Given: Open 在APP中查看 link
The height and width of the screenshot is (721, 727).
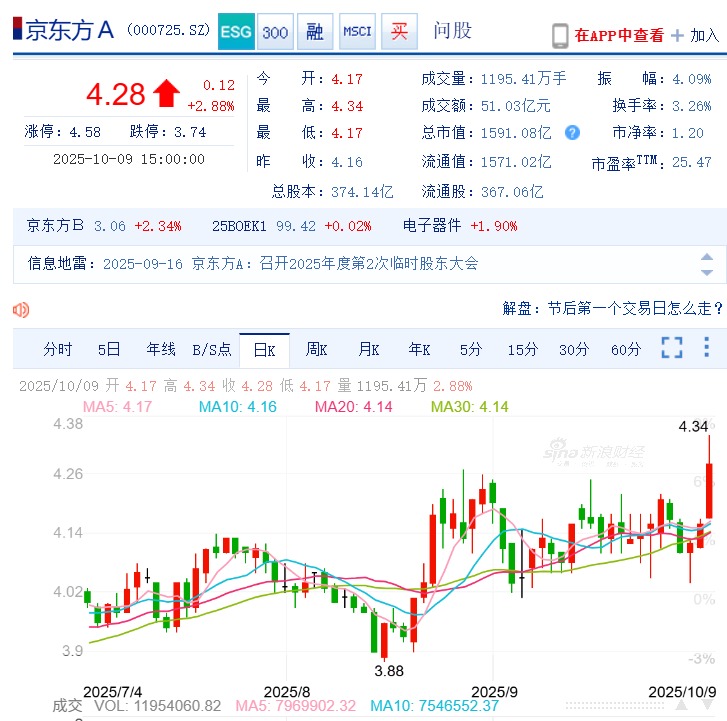Looking at the screenshot, I should pyautogui.click(x=619, y=35).
